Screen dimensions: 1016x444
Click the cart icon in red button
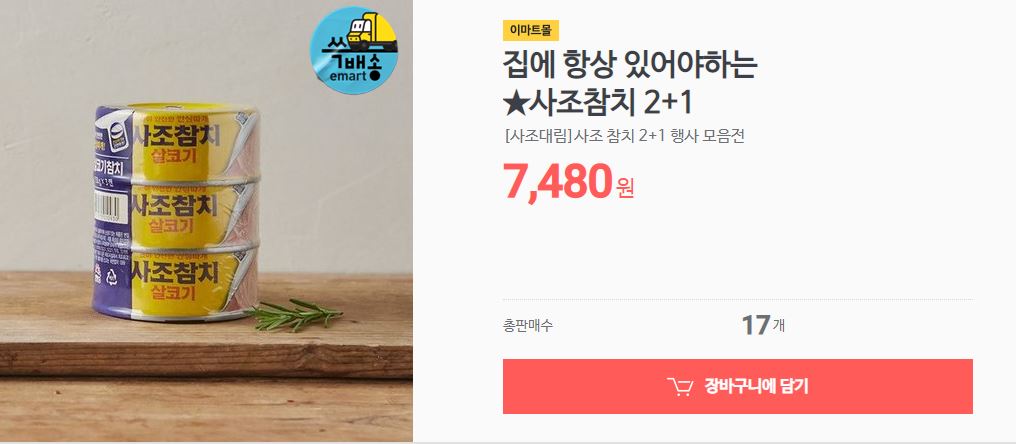pos(680,387)
